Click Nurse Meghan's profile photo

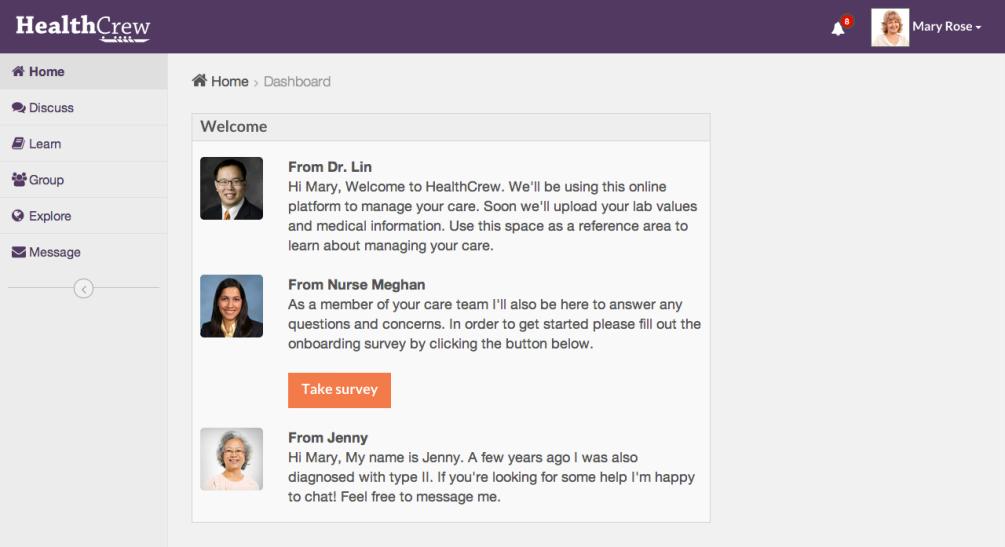tap(231, 306)
